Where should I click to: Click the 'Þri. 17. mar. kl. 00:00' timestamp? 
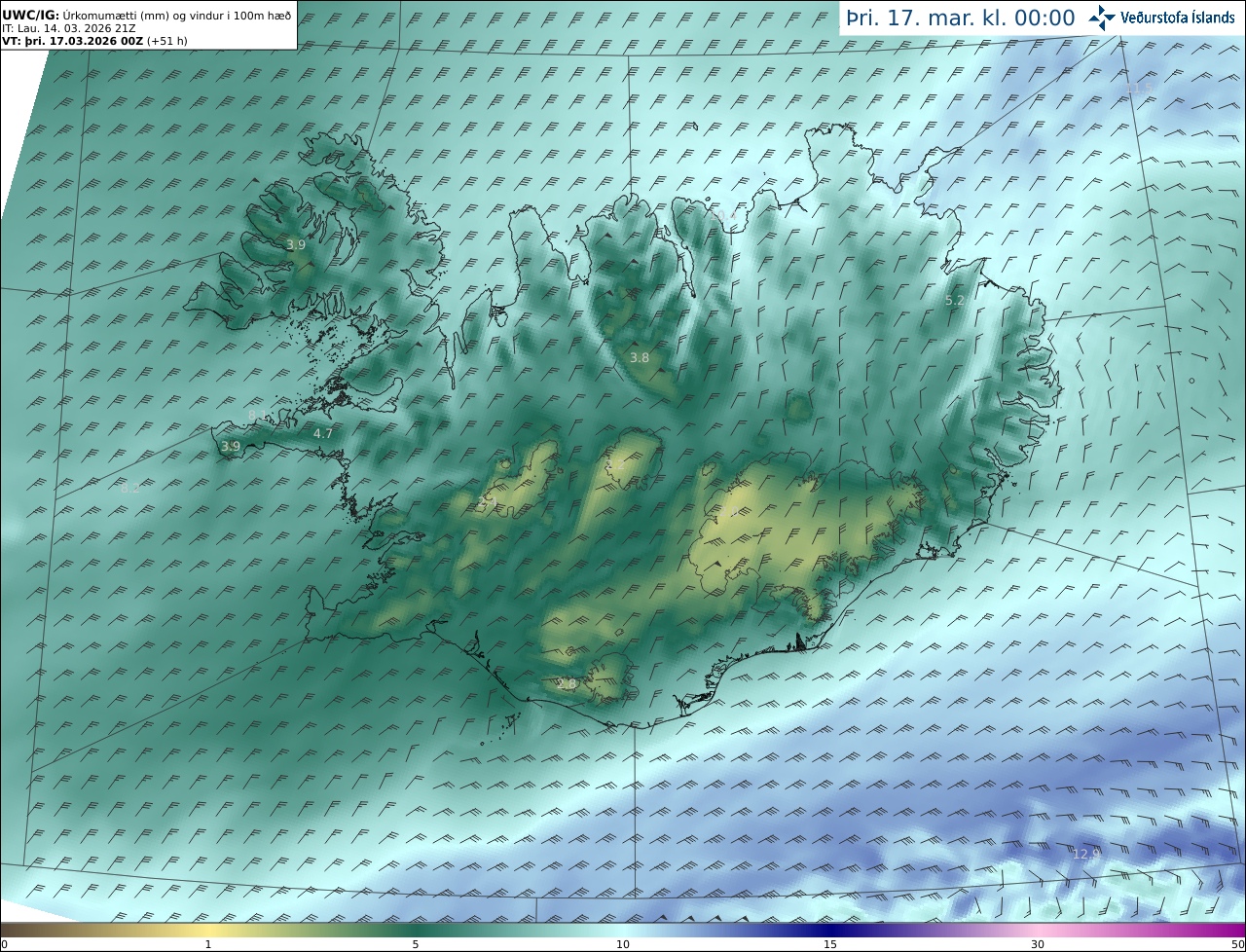[961, 18]
